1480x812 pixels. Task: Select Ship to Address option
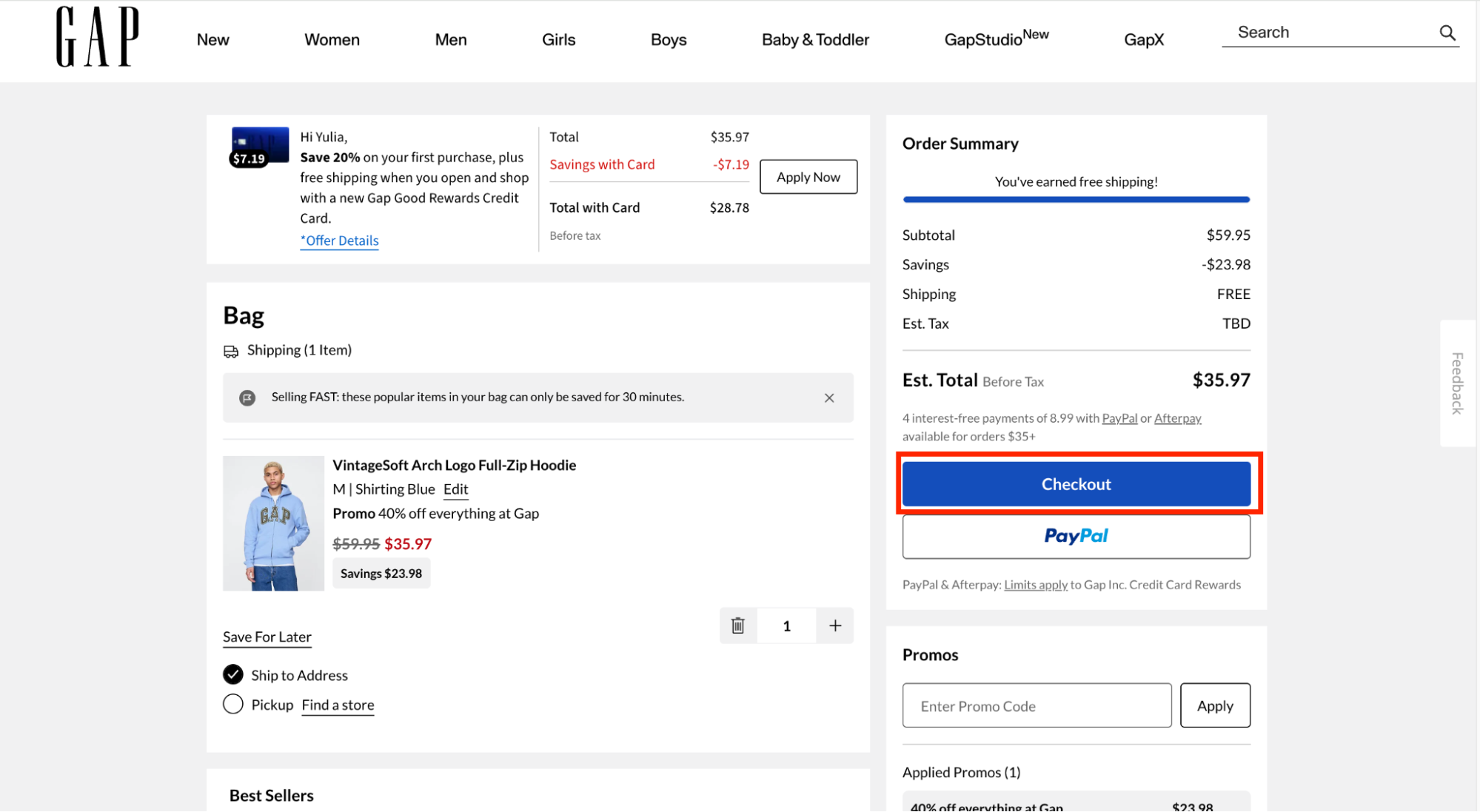tap(233, 674)
